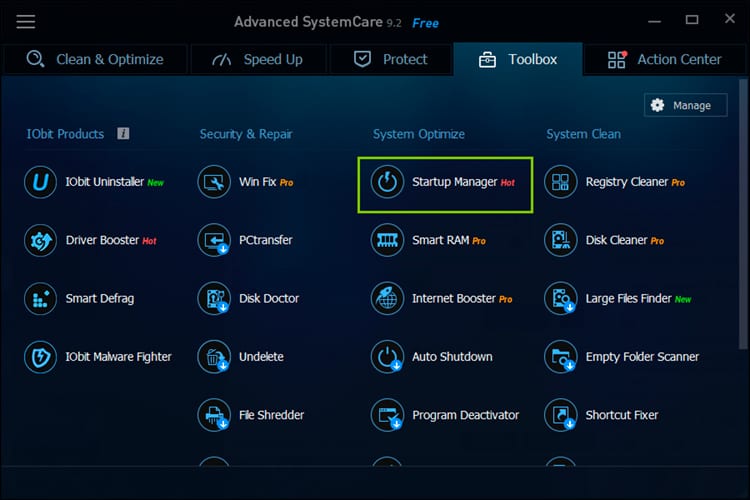This screenshot has width=750, height=500.
Task: Click the IObit Products info icon
Action: (123, 133)
